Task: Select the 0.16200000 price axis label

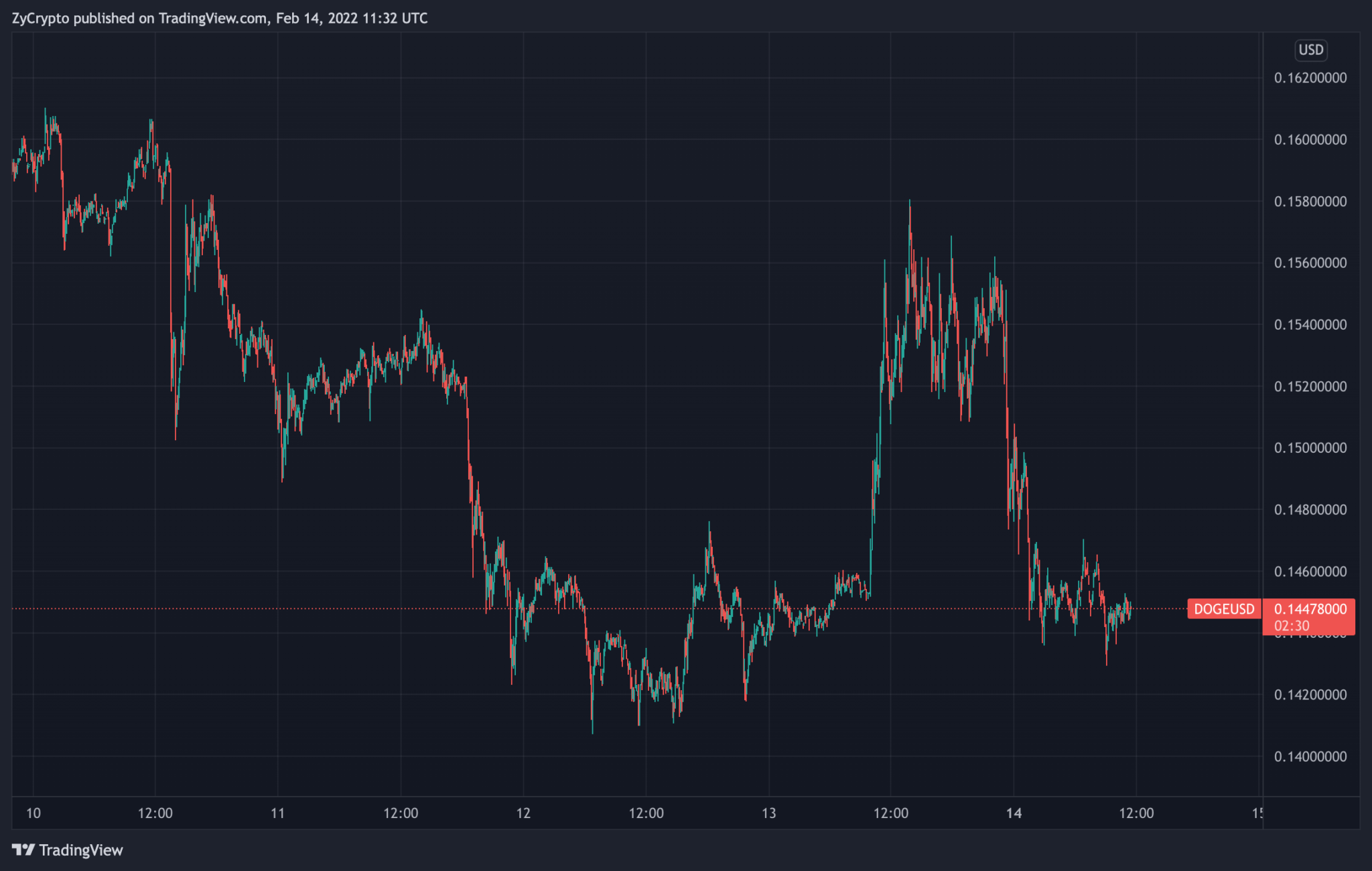Action: pyautogui.click(x=1310, y=78)
